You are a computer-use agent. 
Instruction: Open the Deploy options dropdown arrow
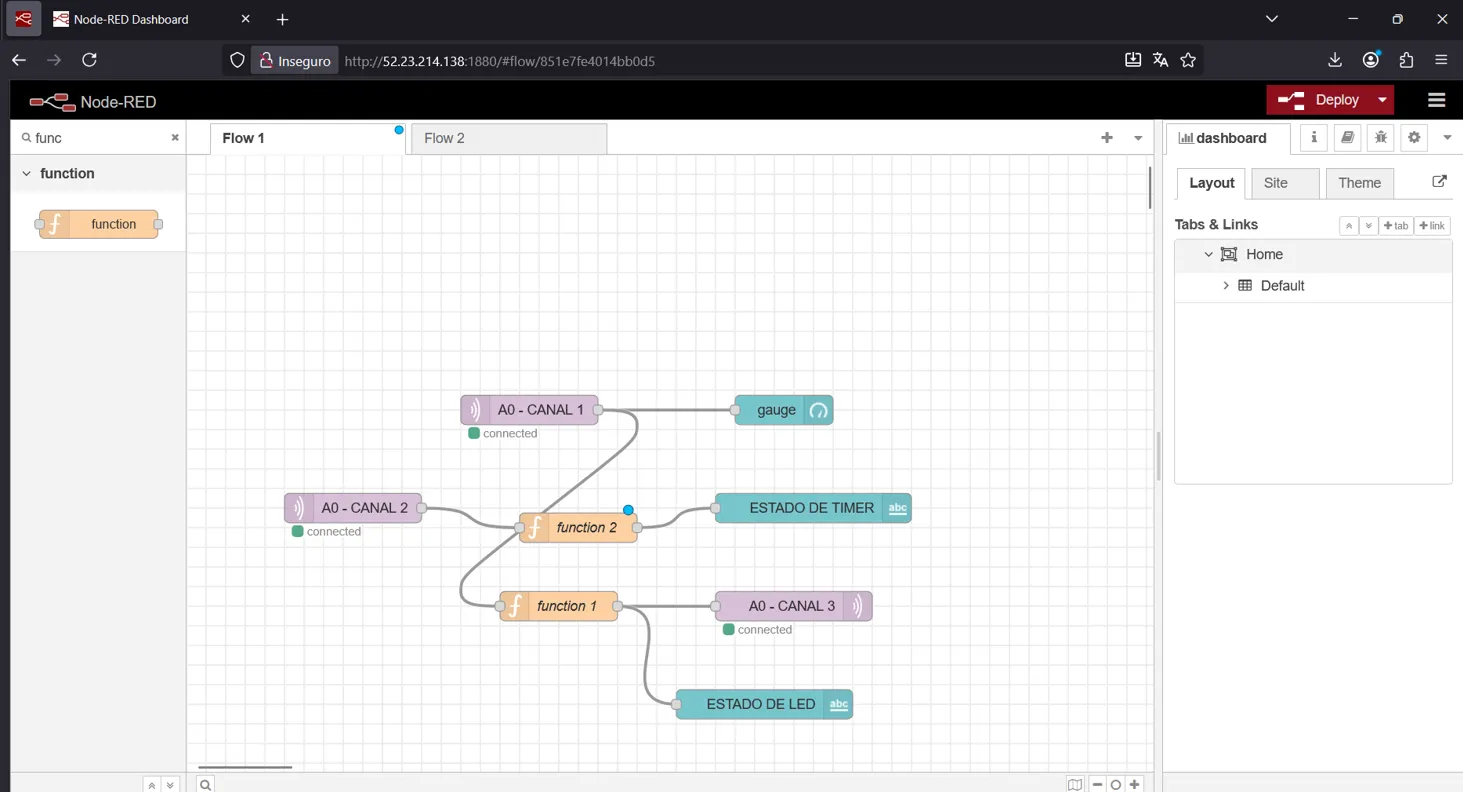(x=1382, y=100)
